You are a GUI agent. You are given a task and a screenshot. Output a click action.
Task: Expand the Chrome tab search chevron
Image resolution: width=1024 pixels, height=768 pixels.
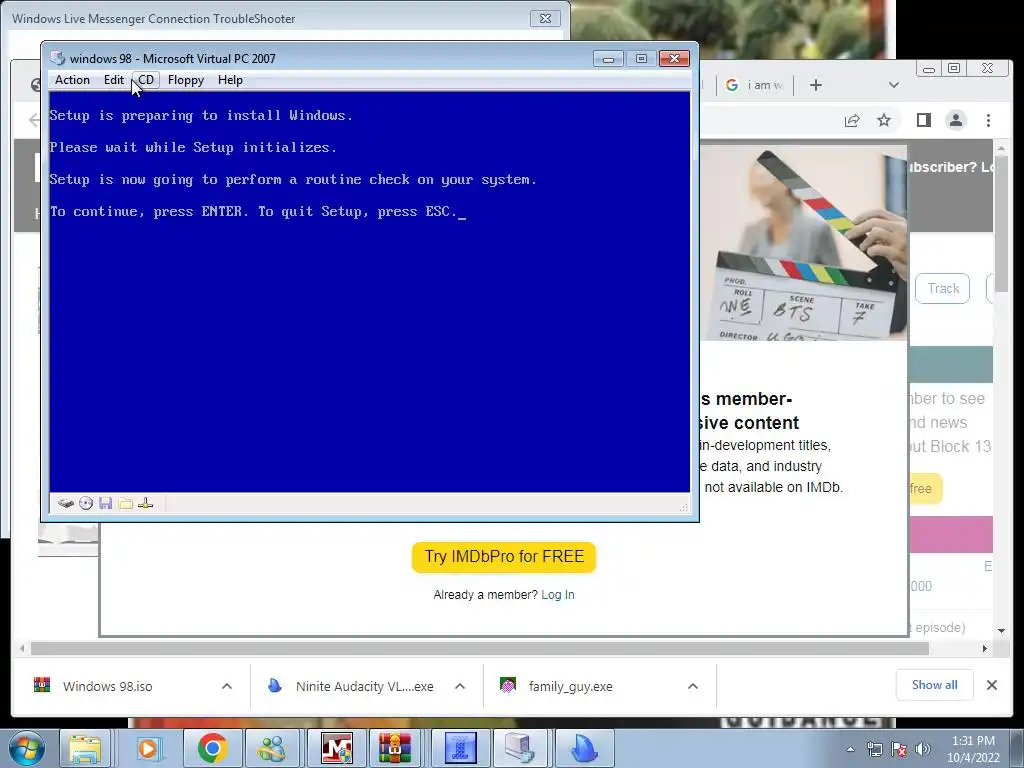pos(894,85)
